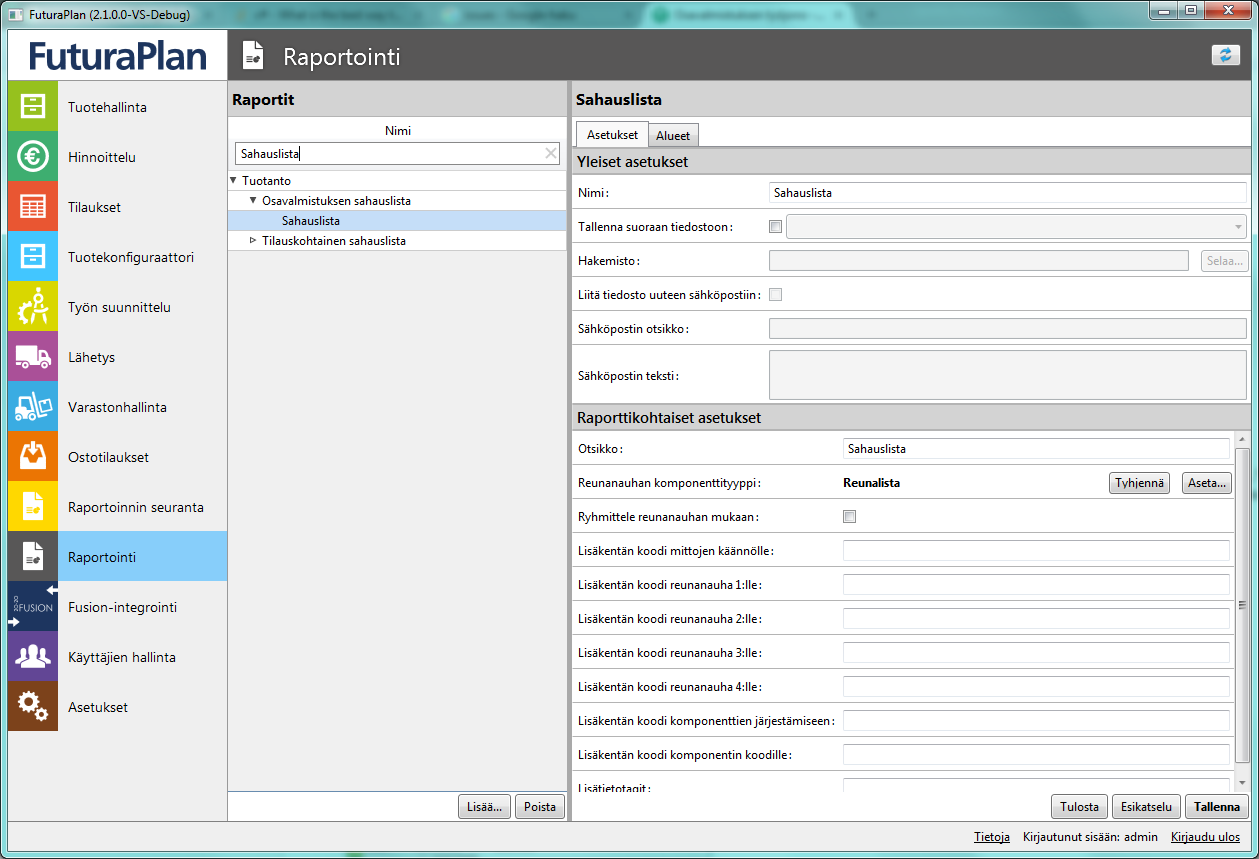Open Varastonhallinta forklift icon
The image size is (1259, 859).
[33, 406]
